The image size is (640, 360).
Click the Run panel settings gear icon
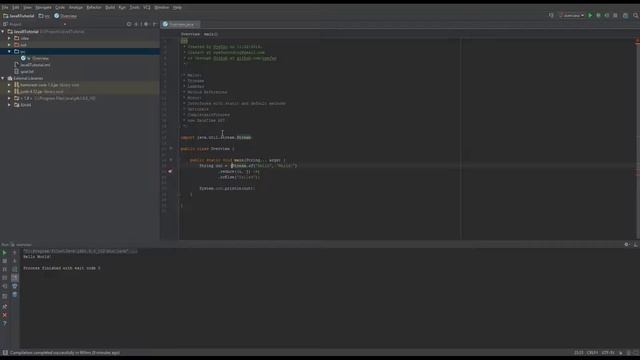627,244
